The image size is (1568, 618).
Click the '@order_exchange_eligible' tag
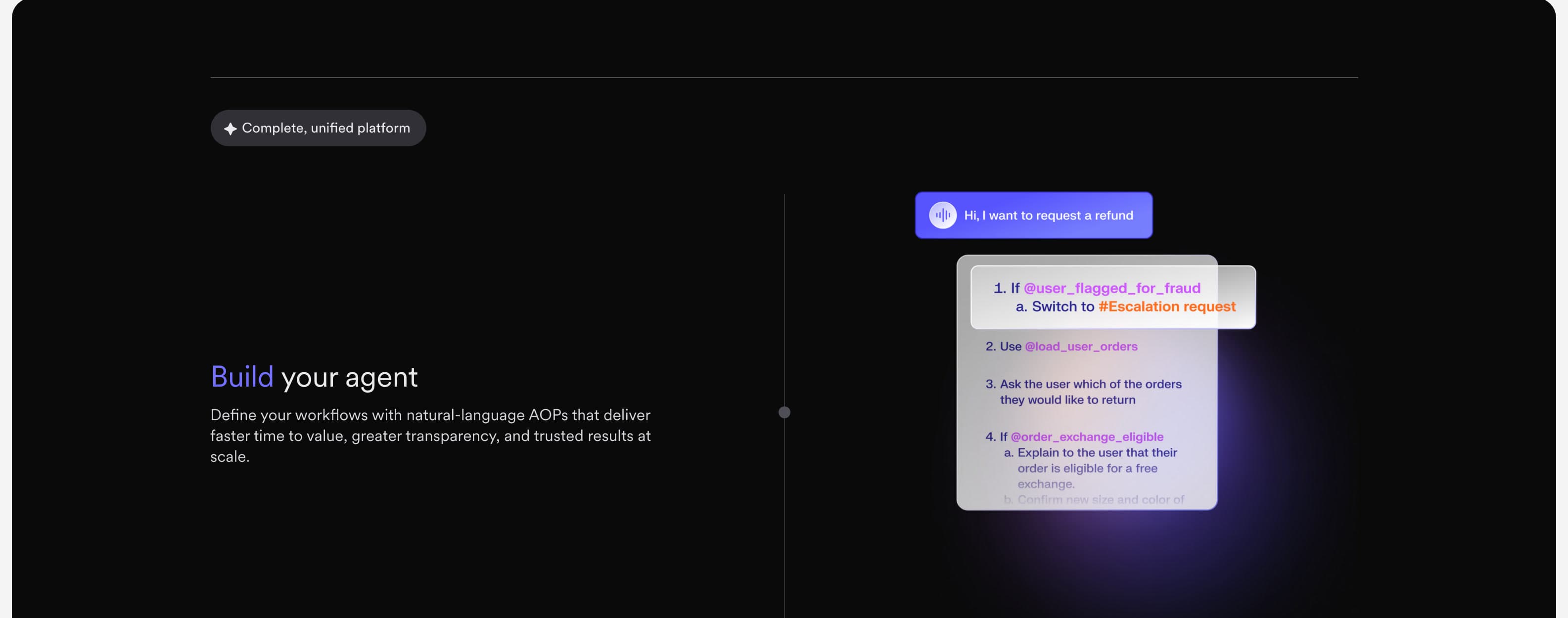point(1087,437)
